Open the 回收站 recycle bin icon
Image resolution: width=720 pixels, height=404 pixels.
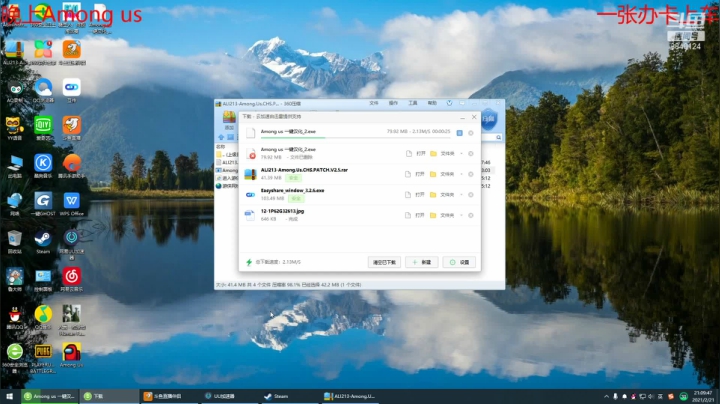pos(14,242)
